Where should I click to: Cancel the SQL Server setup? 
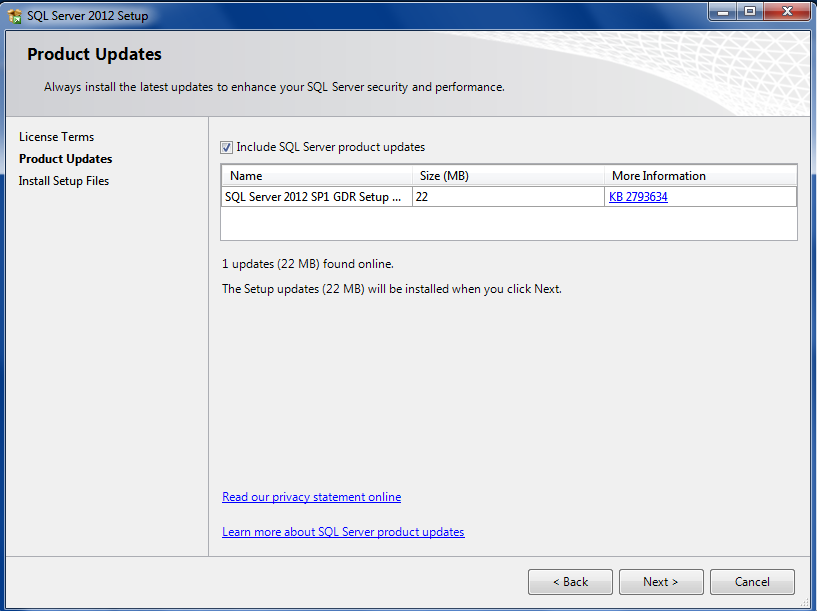752,582
